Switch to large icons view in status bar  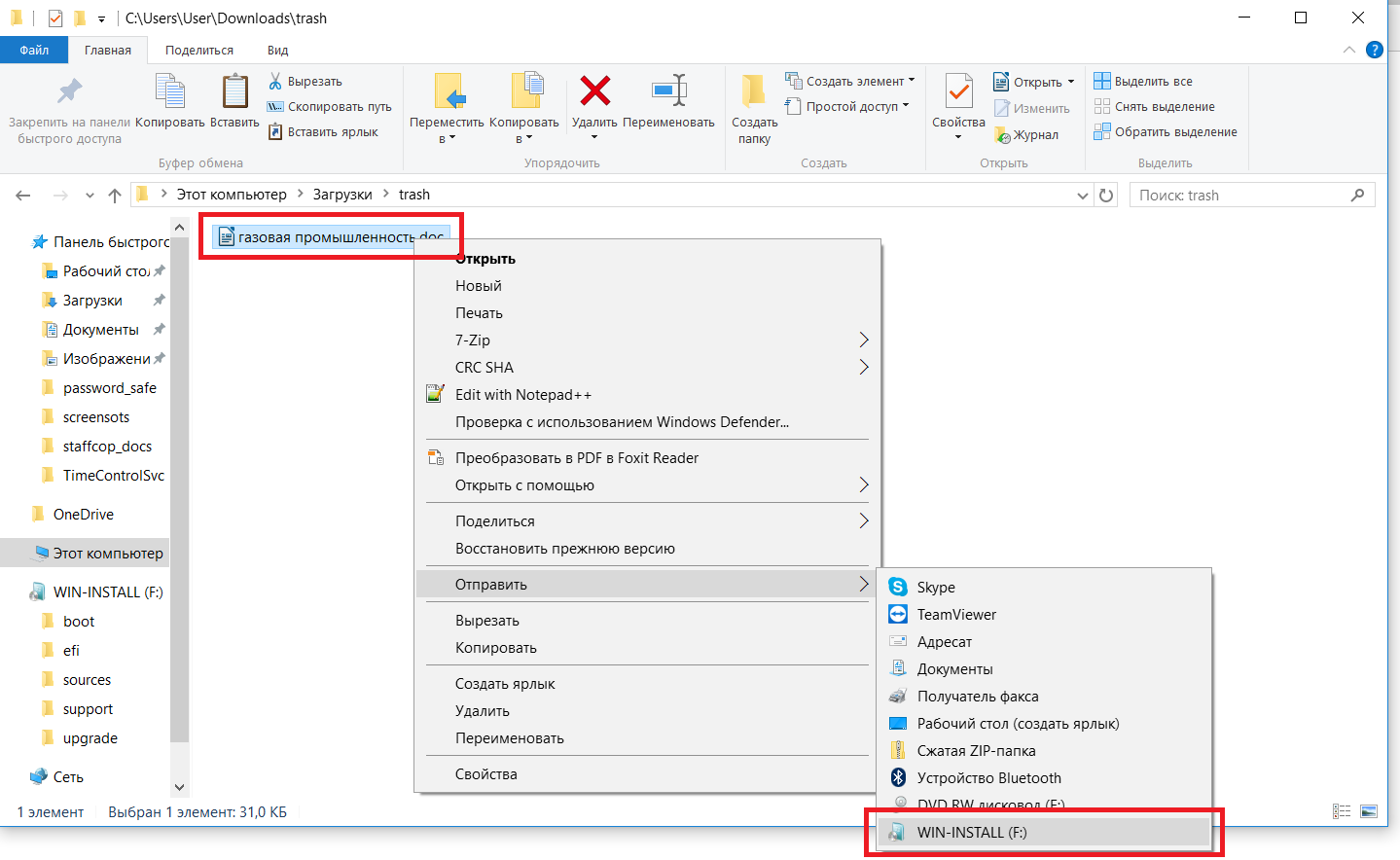pyautogui.click(x=1369, y=811)
